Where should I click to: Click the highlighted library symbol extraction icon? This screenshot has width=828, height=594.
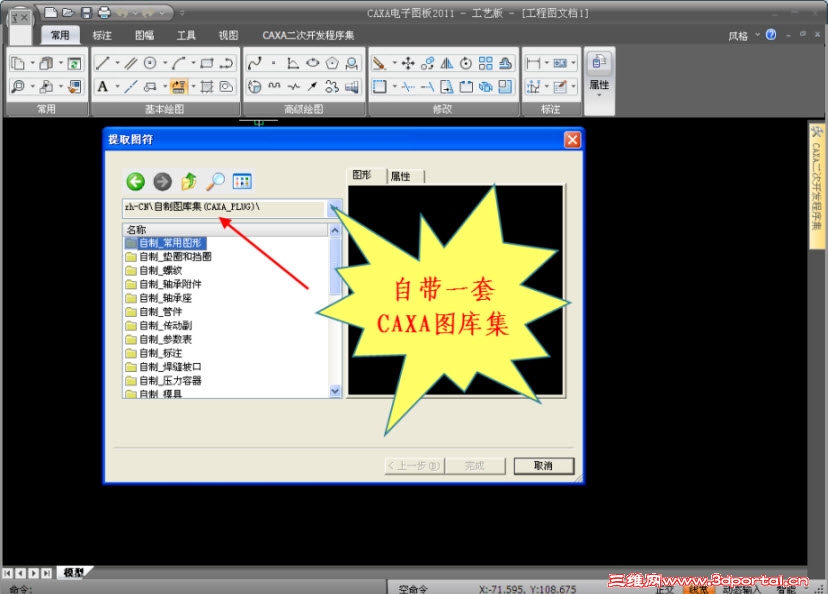pyautogui.click(x=178, y=86)
